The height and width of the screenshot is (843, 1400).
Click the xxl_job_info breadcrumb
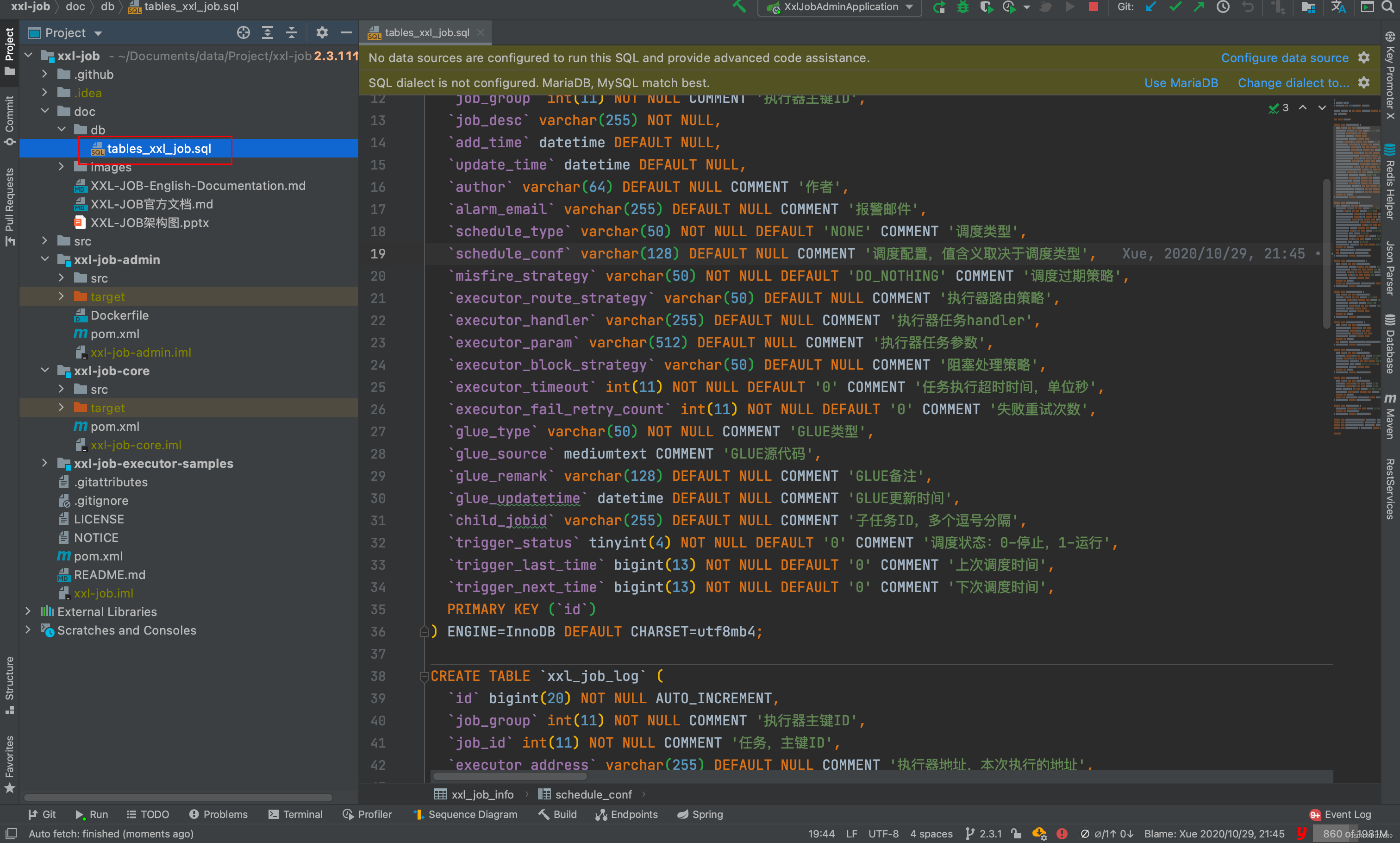click(474, 795)
